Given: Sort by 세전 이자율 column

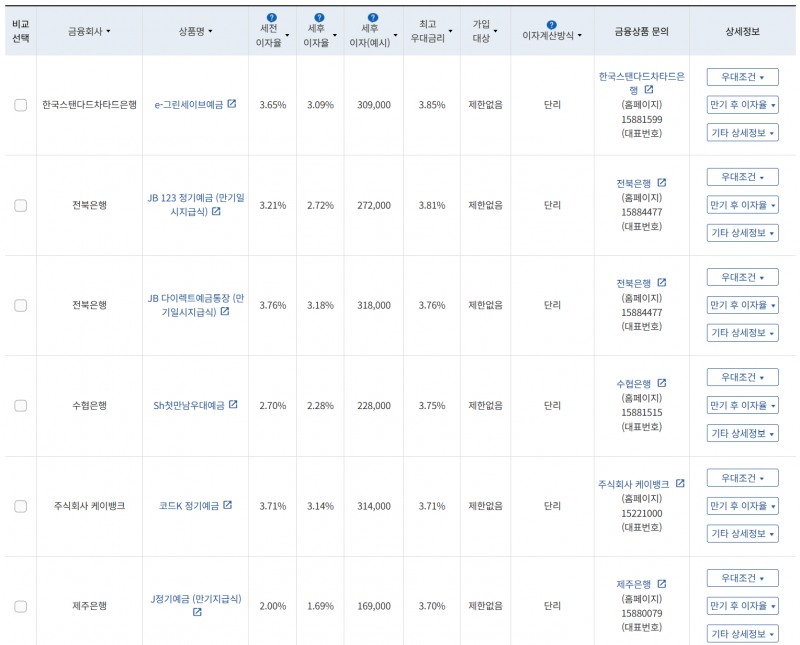Looking at the screenshot, I should 272,36.
